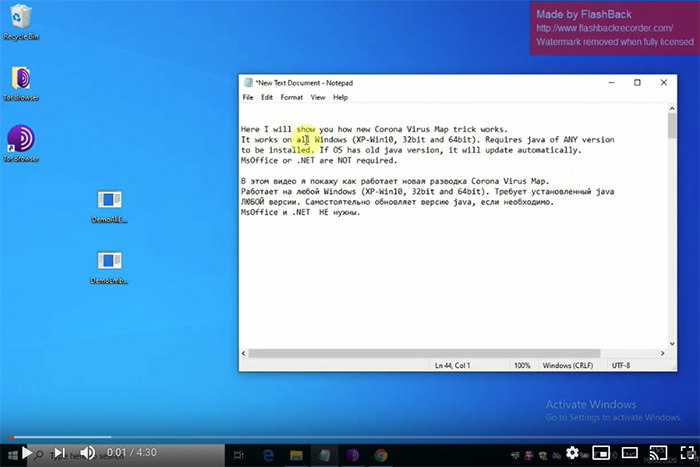Cast video to a TV
Viewport: 700px width, 467px height.
pos(658,453)
